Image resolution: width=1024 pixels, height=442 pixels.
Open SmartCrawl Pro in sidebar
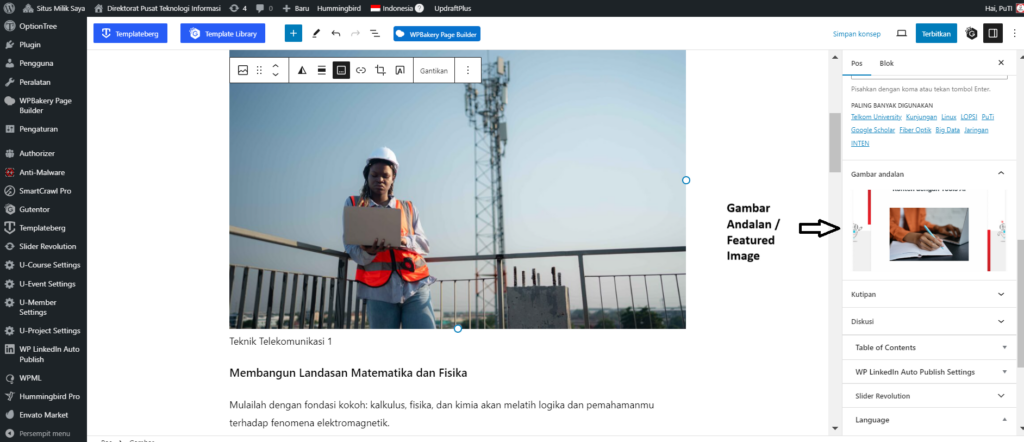click(43, 191)
